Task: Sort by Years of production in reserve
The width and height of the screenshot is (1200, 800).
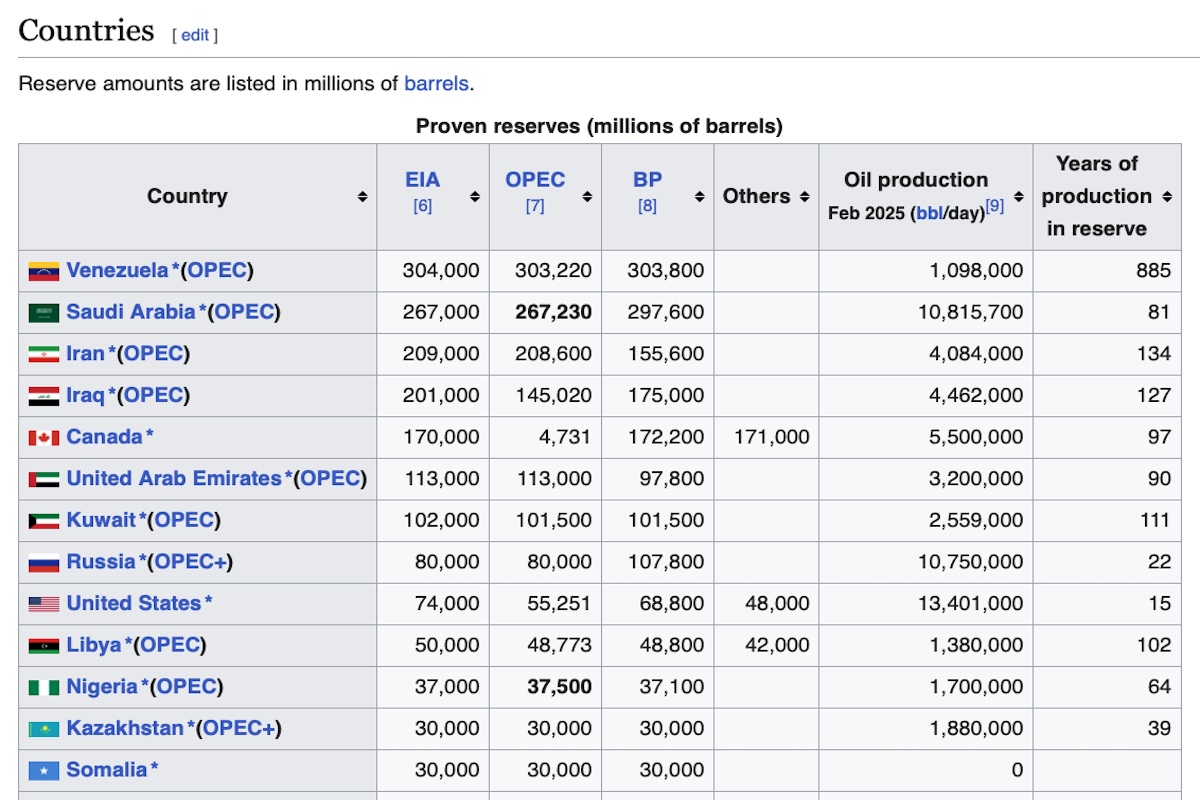Action: (1167, 197)
